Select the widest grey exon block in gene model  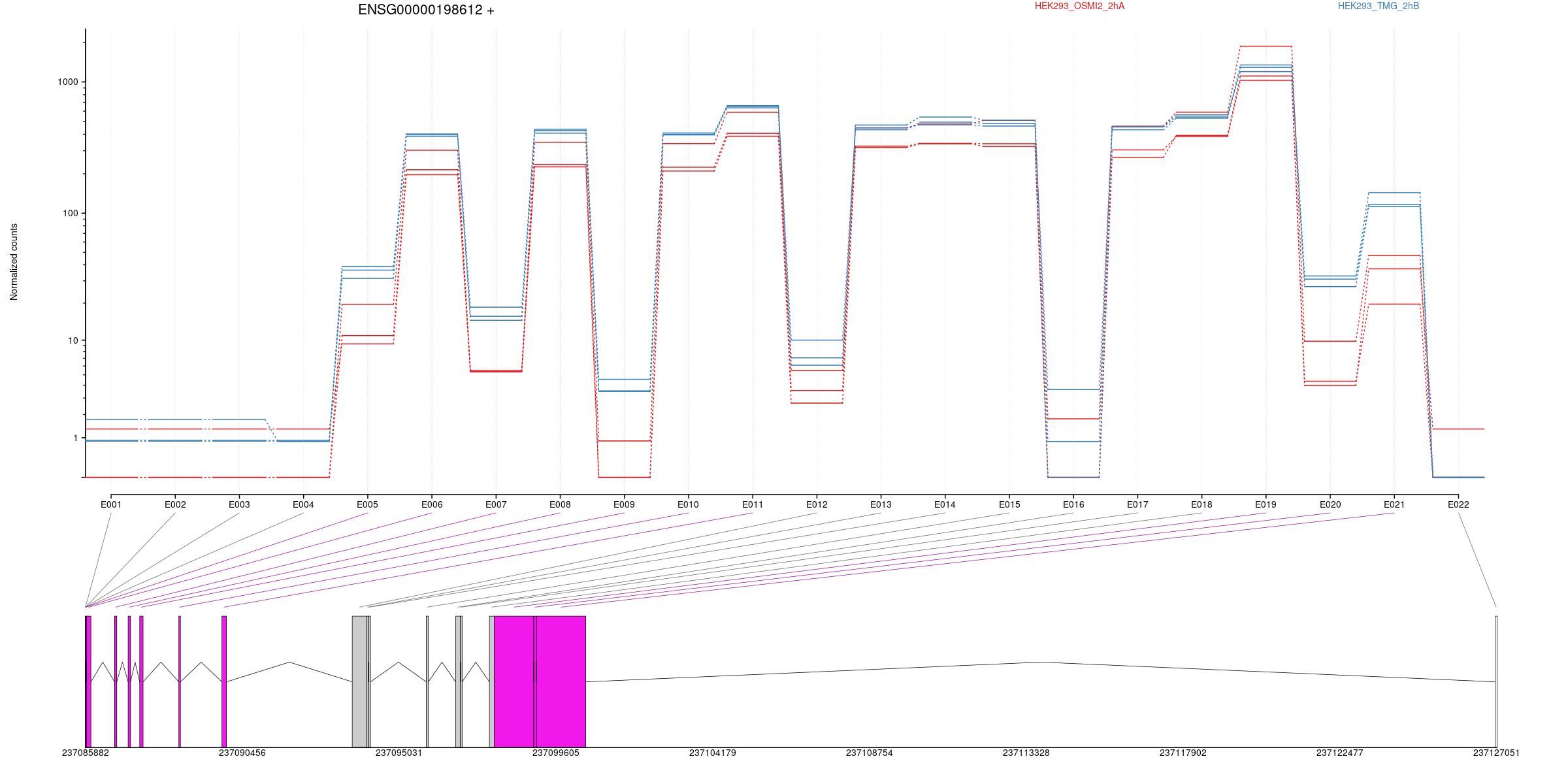[x=359, y=681]
